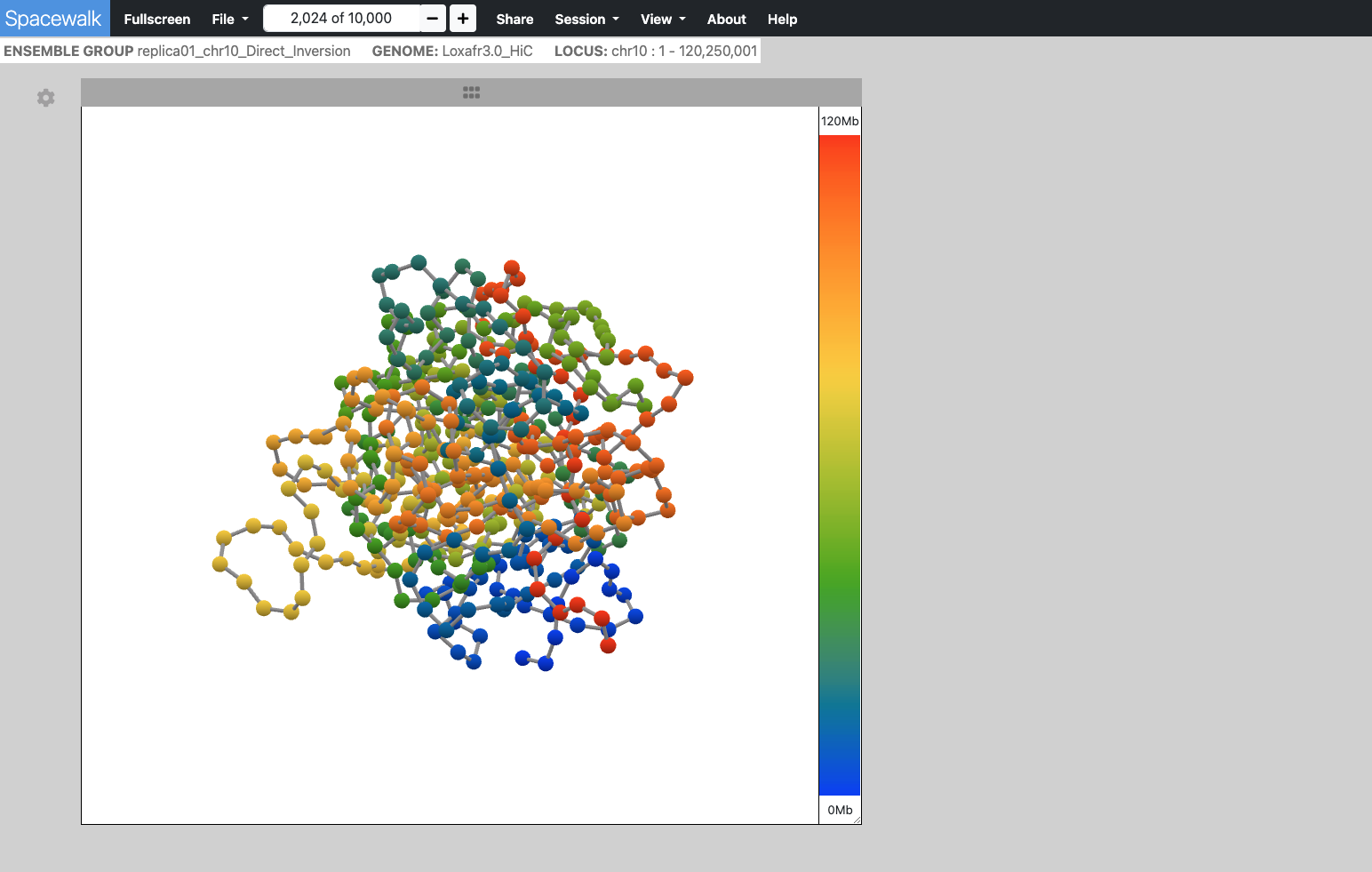Open the File dropdown menu

[230, 19]
